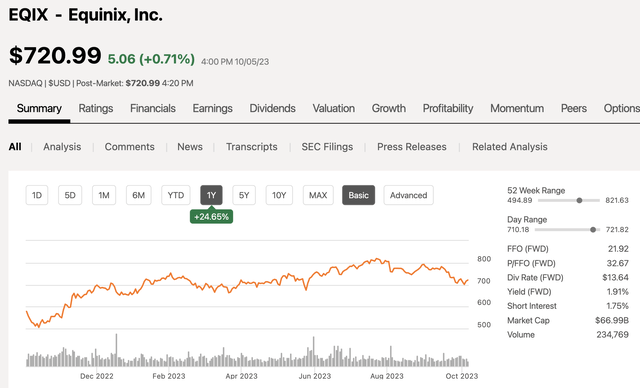Go to the Earnings tab
Image resolution: width=640 pixels, height=388 pixels.
coord(212,109)
